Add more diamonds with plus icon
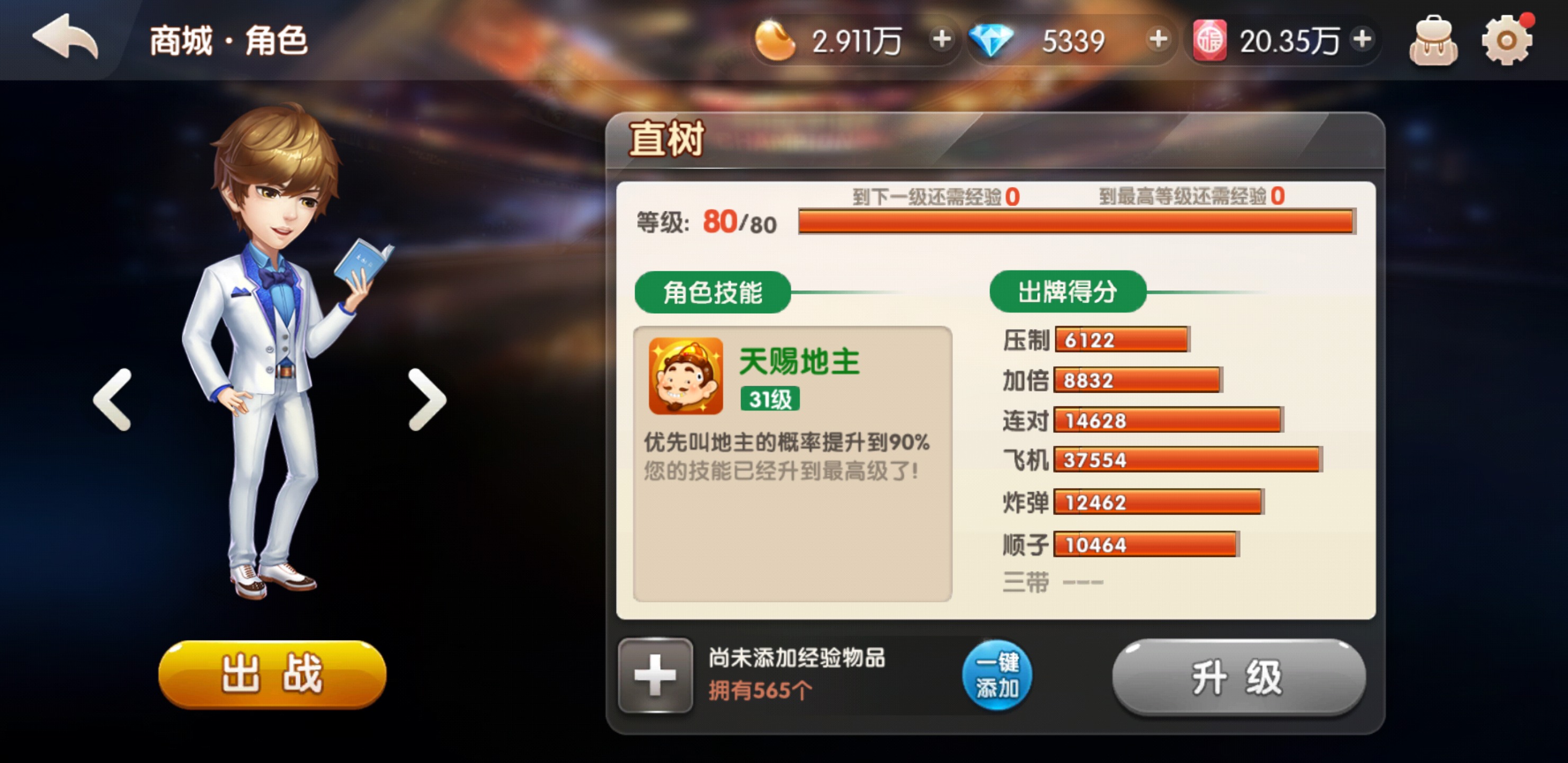 point(1159,40)
